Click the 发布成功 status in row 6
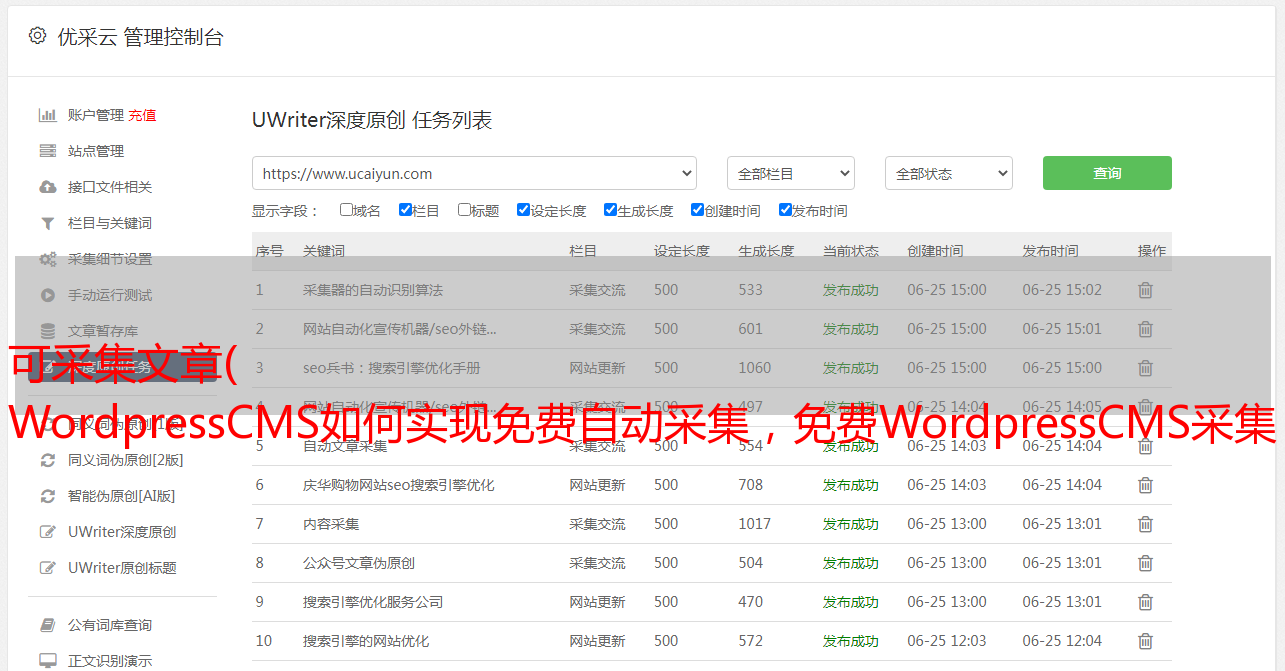The height and width of the screenshot is (671, 1285). (x=851, y=485)
